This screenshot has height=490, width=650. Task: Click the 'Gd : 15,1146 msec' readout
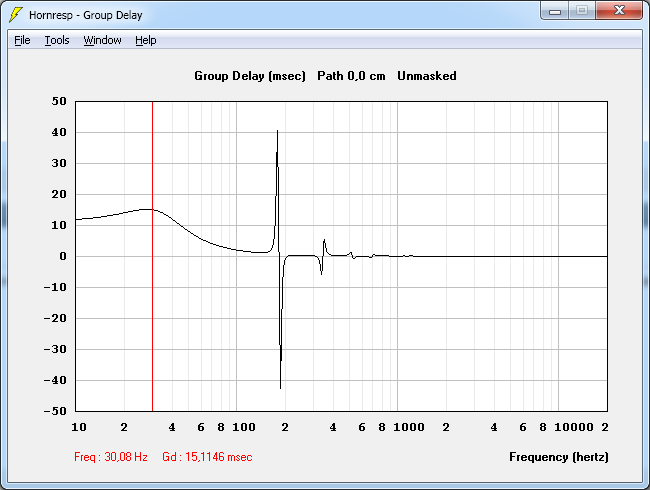coord(207,457)
